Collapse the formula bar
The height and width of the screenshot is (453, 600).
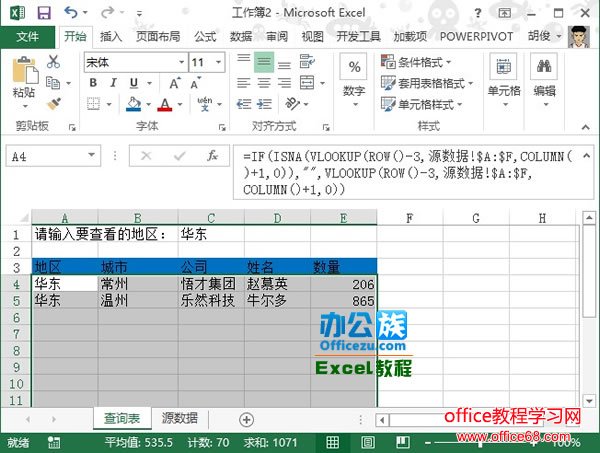[x=586, y=155]
